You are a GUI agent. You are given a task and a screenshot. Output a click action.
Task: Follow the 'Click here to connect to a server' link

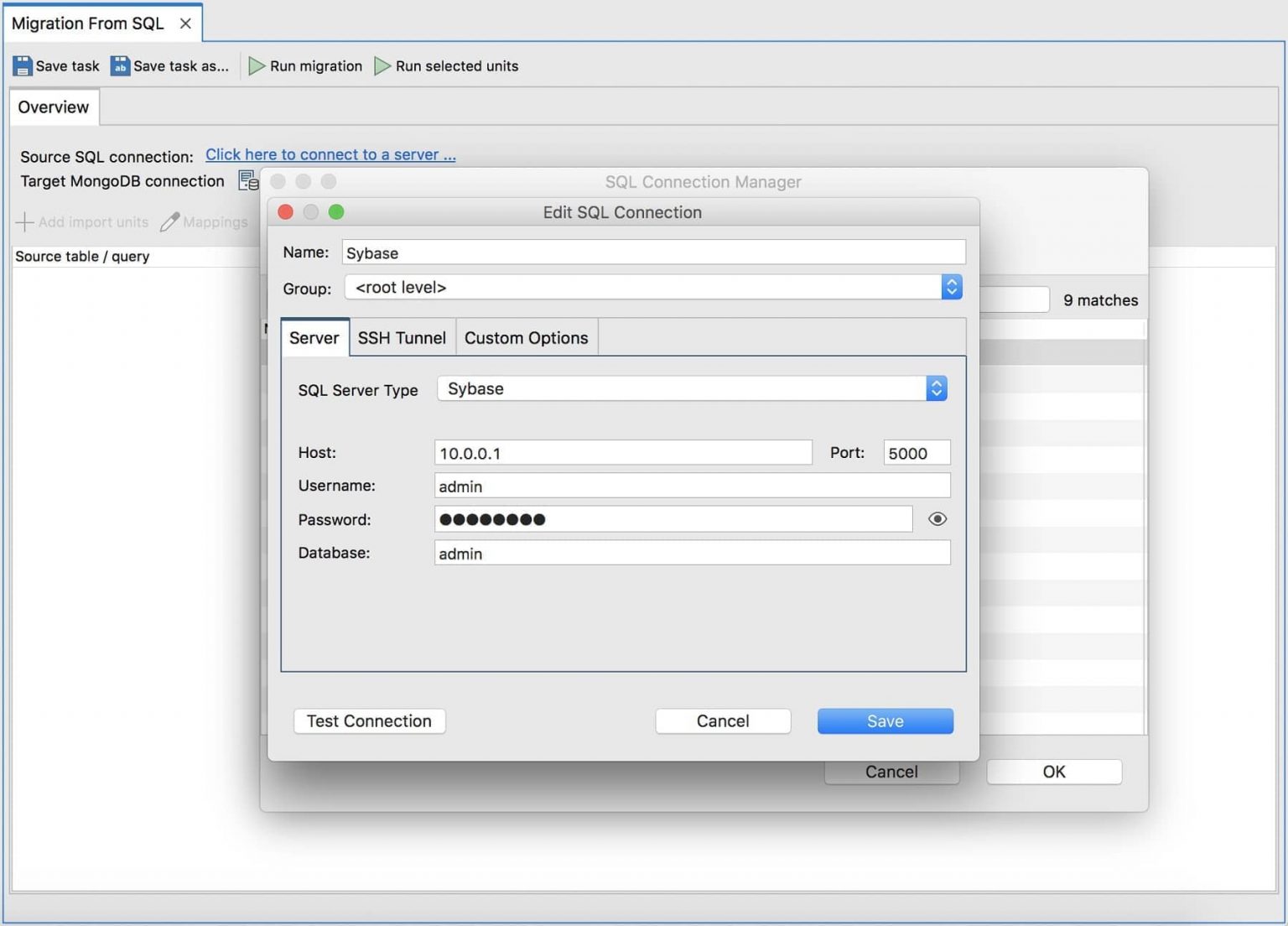(x=330, y=154)
